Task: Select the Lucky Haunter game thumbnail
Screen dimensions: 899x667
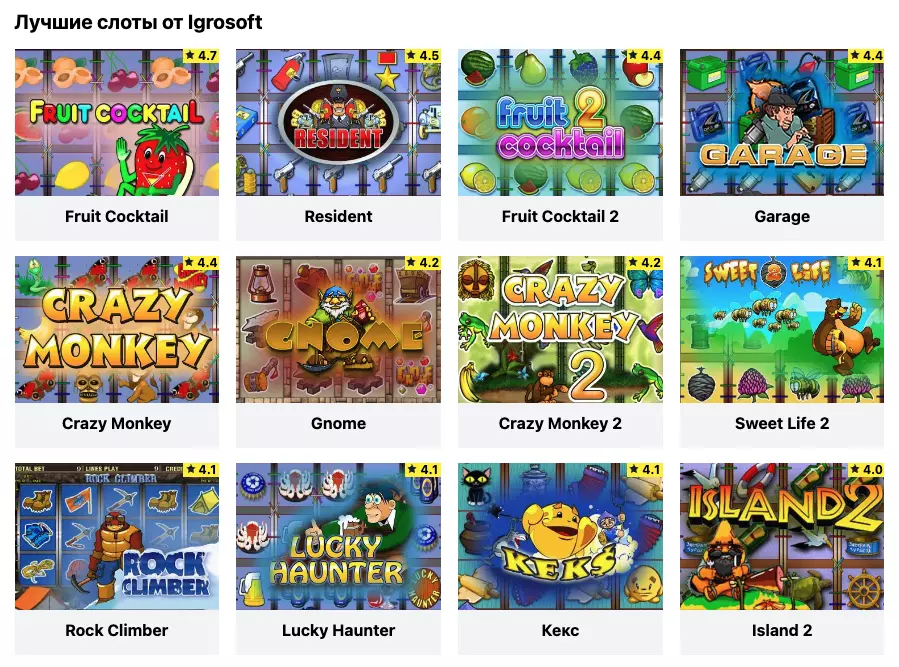Action: [x=338, y=536]
